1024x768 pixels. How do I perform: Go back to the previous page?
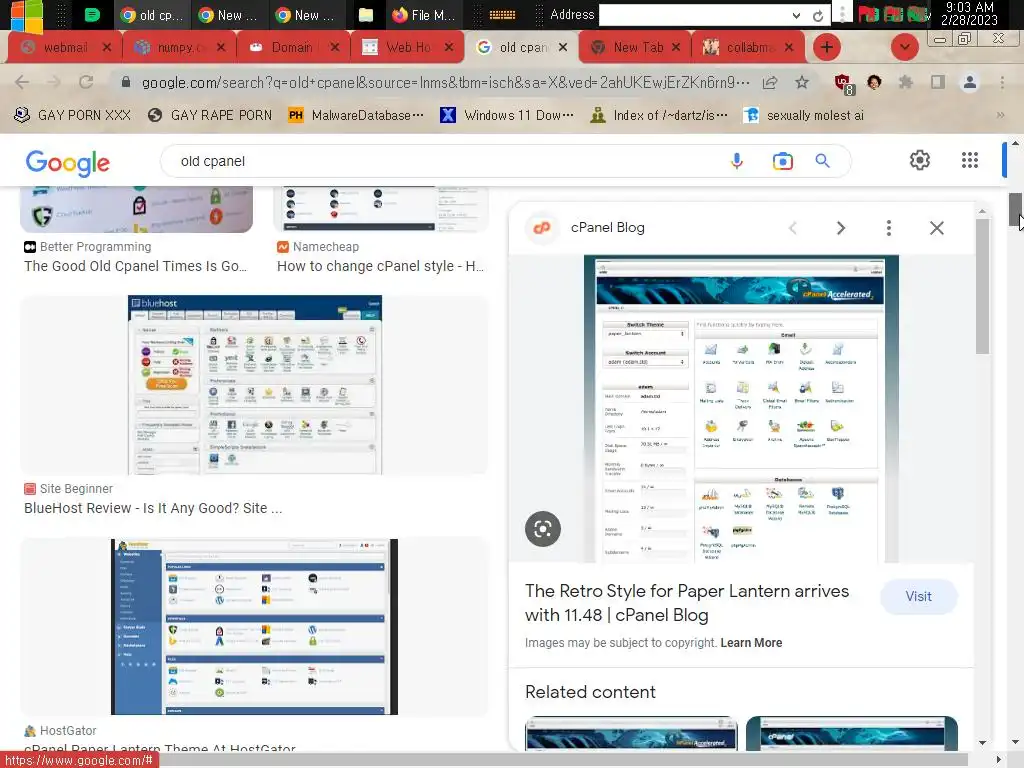pyautogui.click(x=22, y=82)
